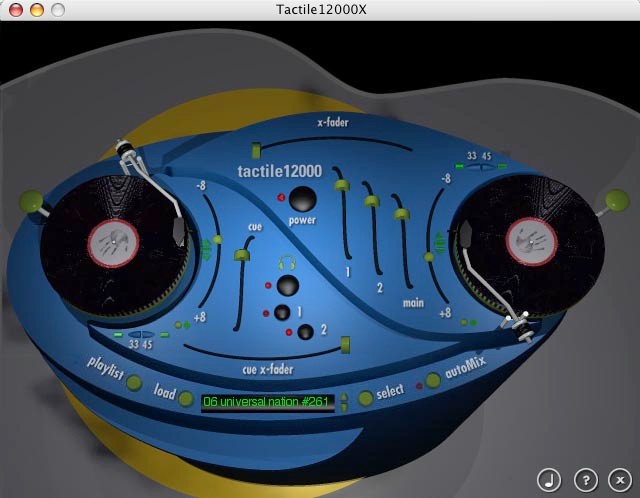640x498 pixels.
Task: Open help with the question mark icon
Action: tap(586, 480)
